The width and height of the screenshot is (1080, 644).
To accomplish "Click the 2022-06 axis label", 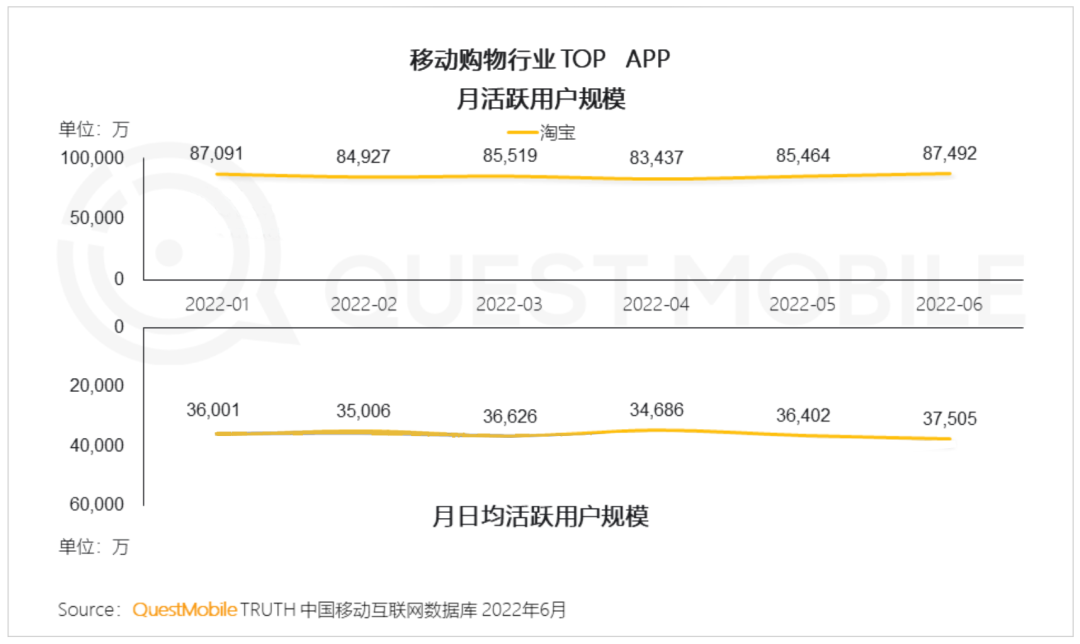I will (949, 304).
